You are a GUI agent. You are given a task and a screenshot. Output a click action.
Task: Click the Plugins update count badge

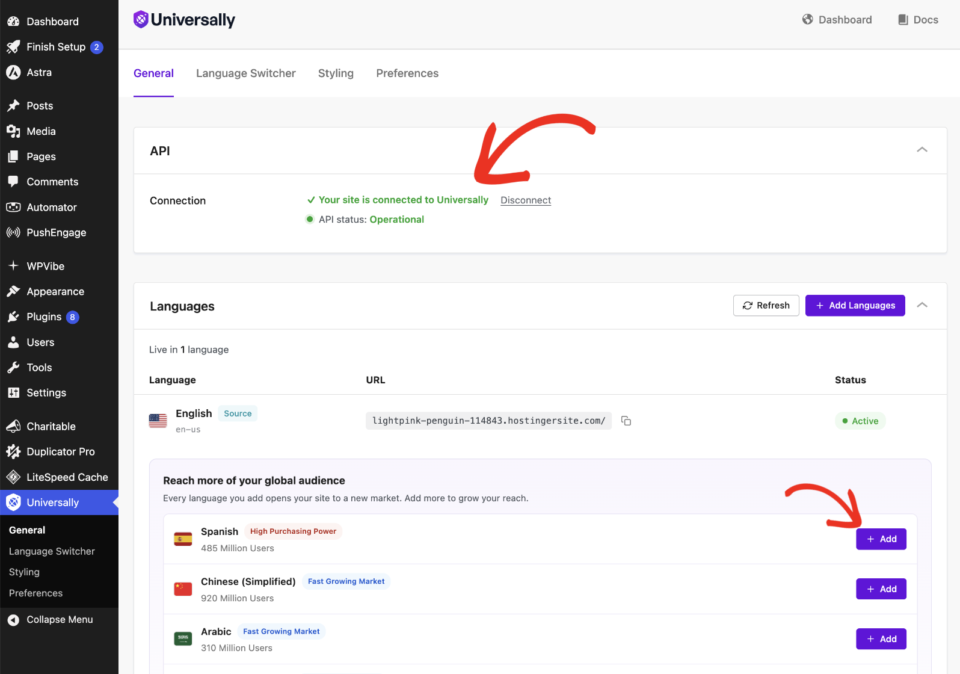[x=72, y=317]
